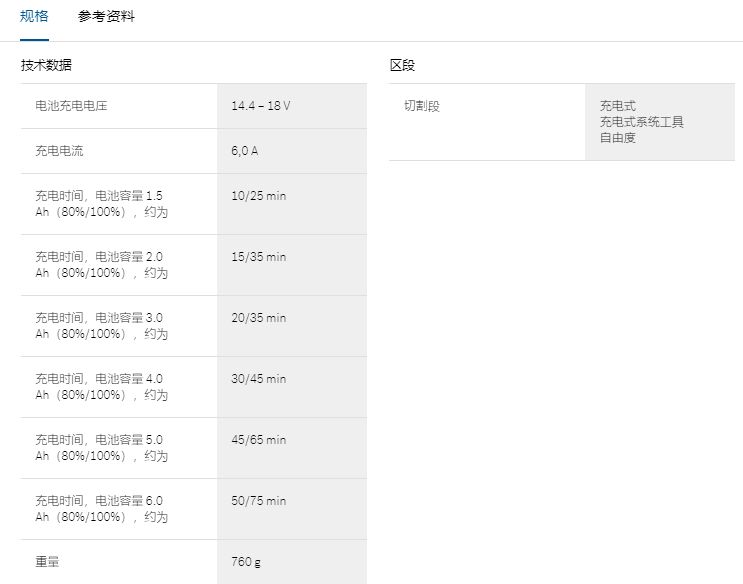Select the 电池充电电压 row label

pos(71,106)
